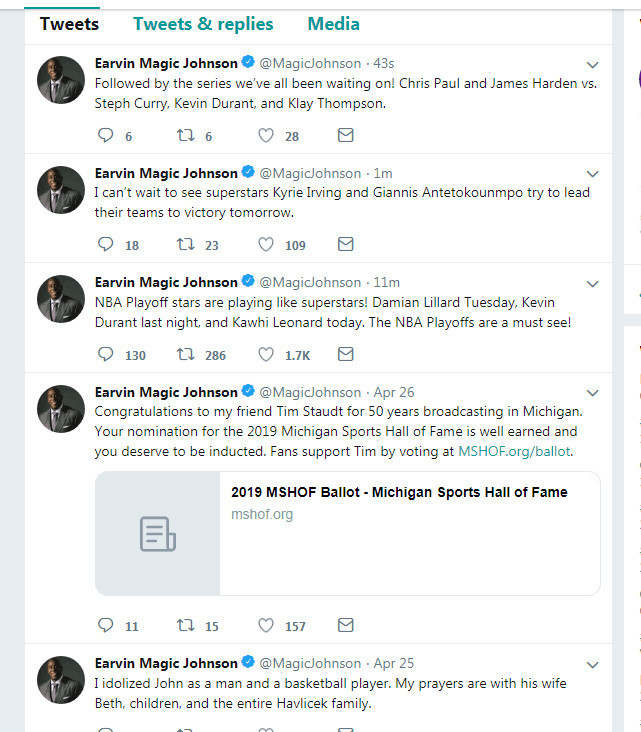Open the chevron menu on the Apr 26 tweet
The image size is (641, 732).
pos(592,393)
